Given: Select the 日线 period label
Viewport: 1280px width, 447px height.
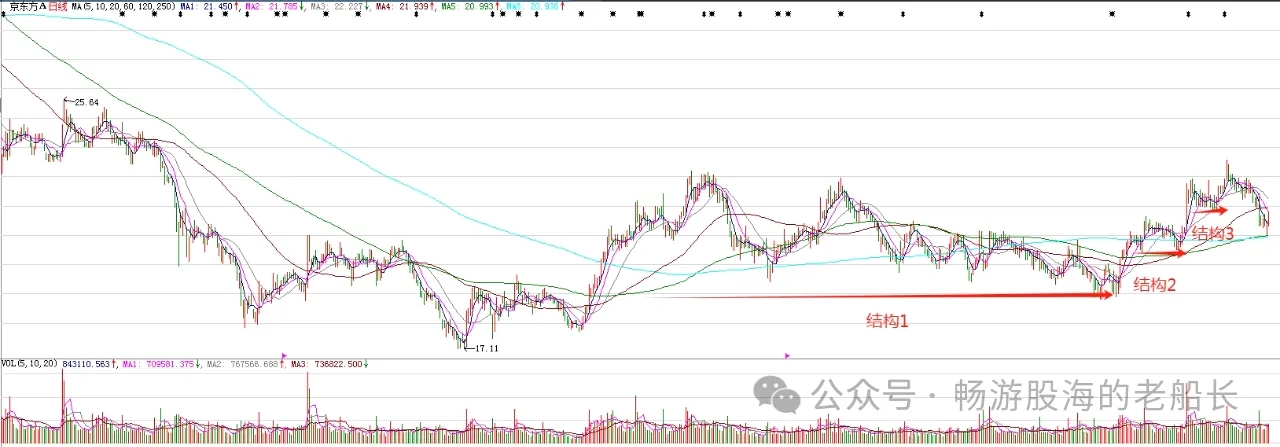Looking at the screenshot, I should point(57,6).
